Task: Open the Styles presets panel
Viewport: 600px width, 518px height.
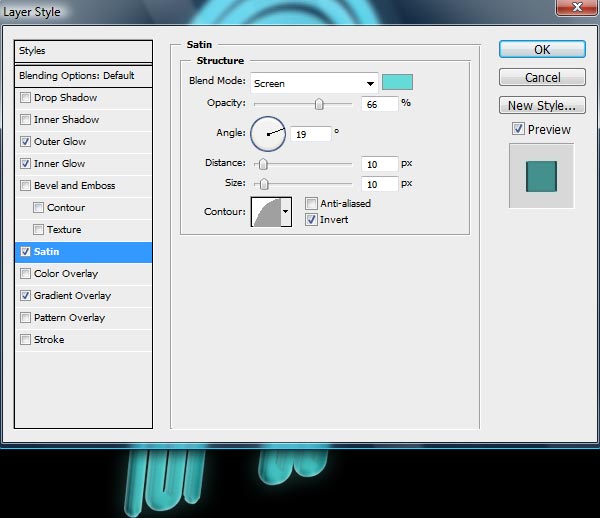Action: (x=83, y=51)
